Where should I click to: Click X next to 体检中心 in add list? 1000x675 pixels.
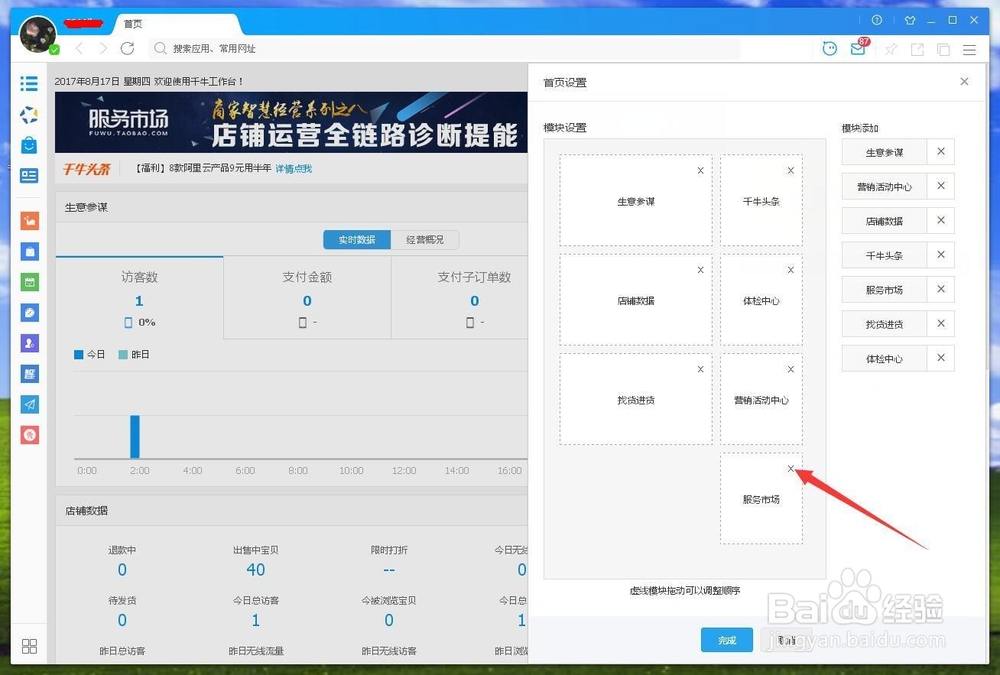click(x=941, y=359)
